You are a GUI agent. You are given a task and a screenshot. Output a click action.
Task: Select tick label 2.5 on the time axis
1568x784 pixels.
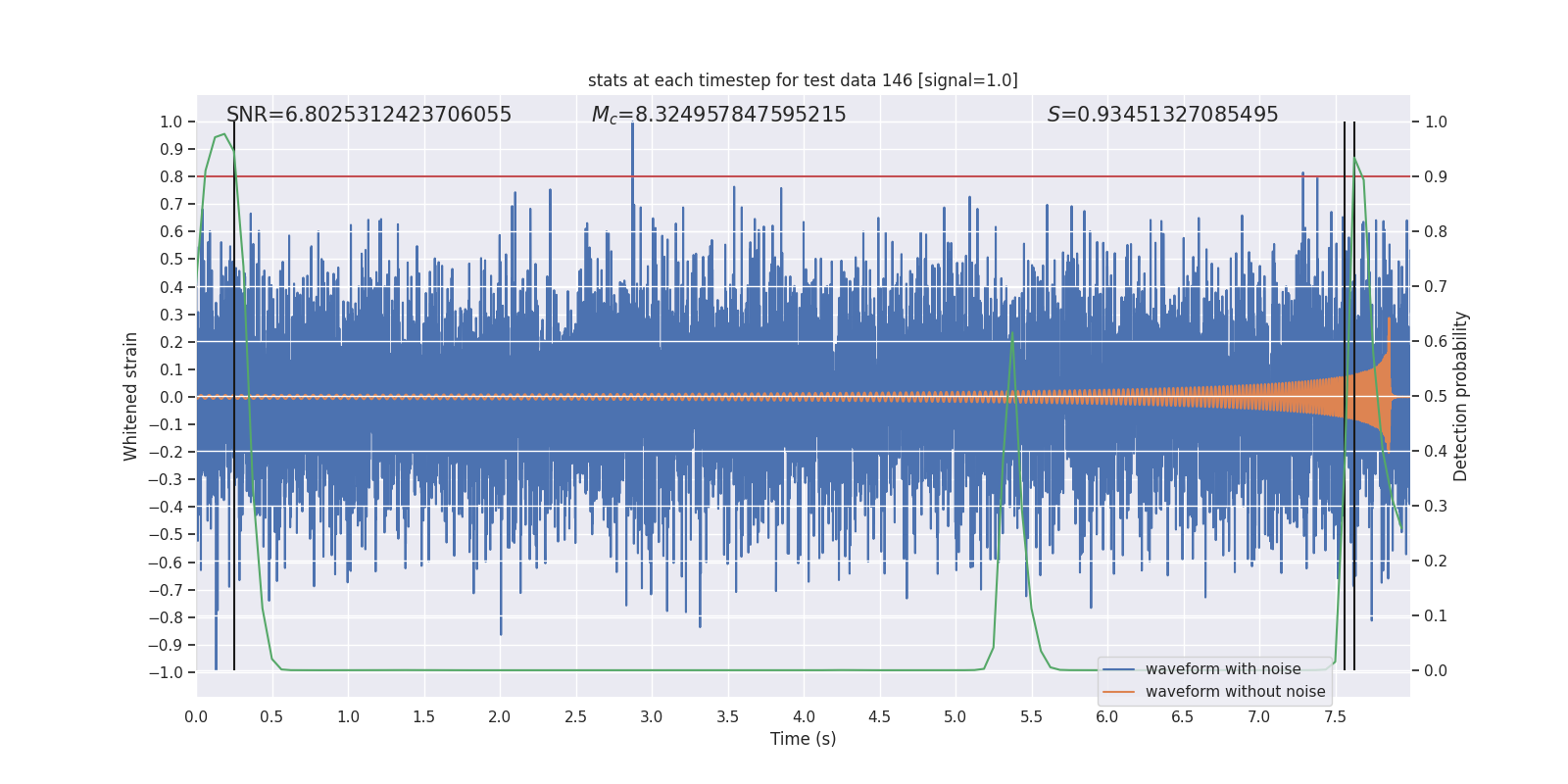[576, 717]
